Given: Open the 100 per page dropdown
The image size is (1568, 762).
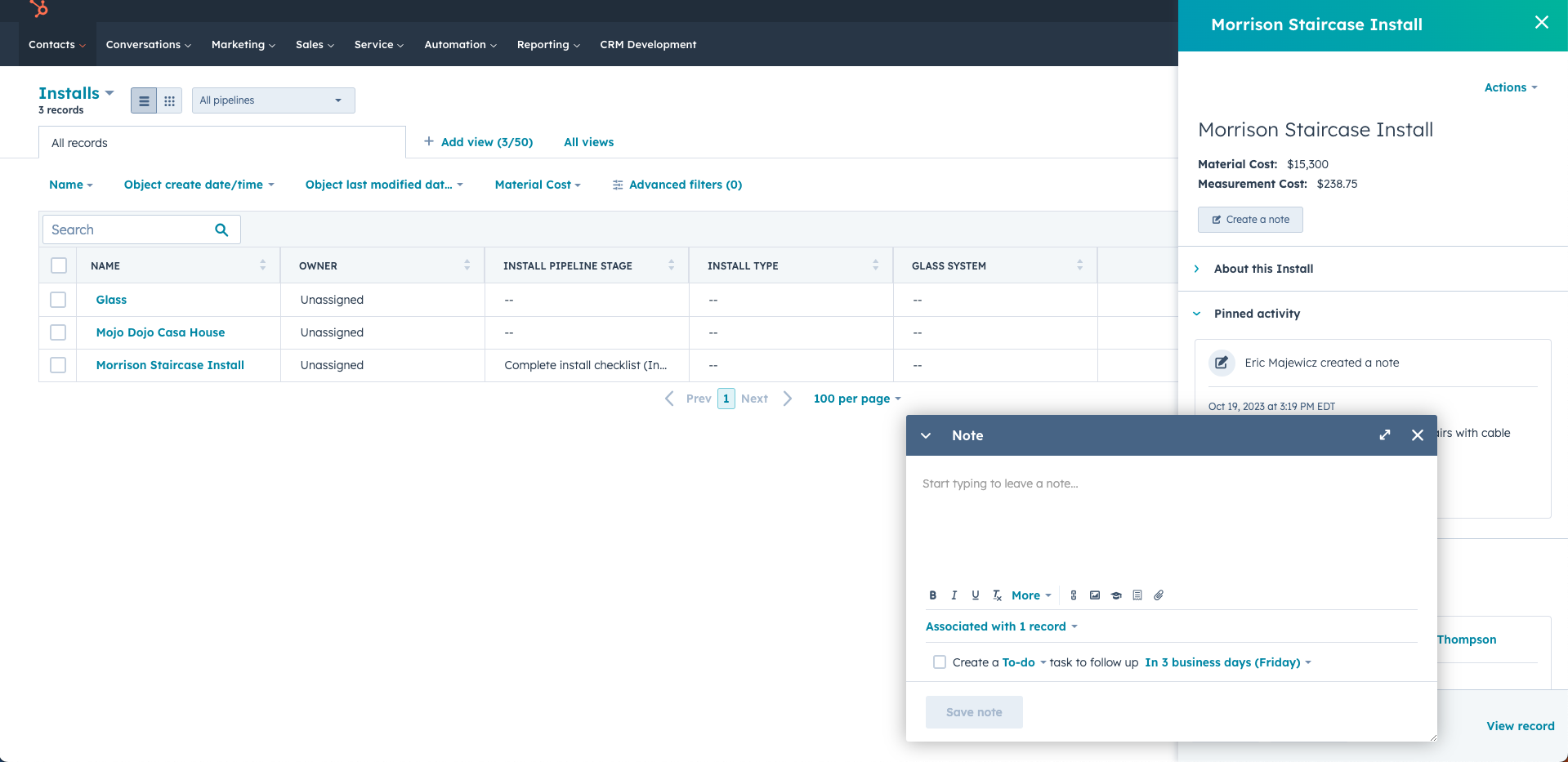Looking at the screenshot, I should (x=856, y=399).
